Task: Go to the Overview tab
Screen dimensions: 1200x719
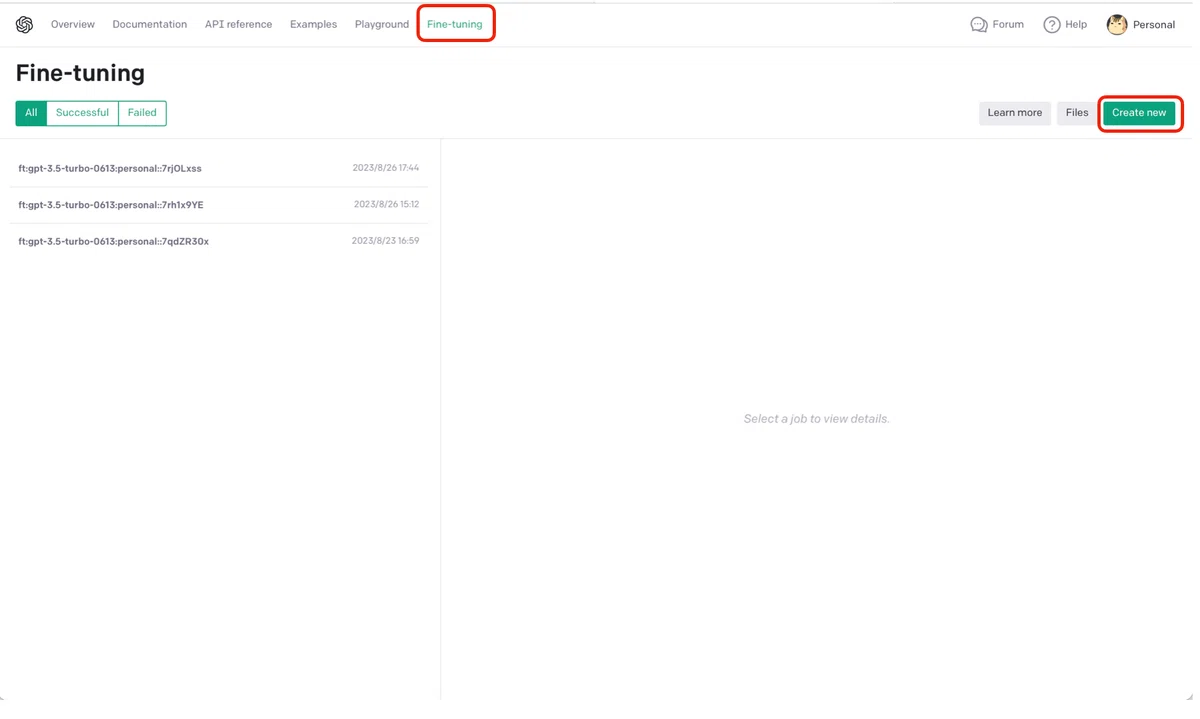Action: tap(73, 25)
